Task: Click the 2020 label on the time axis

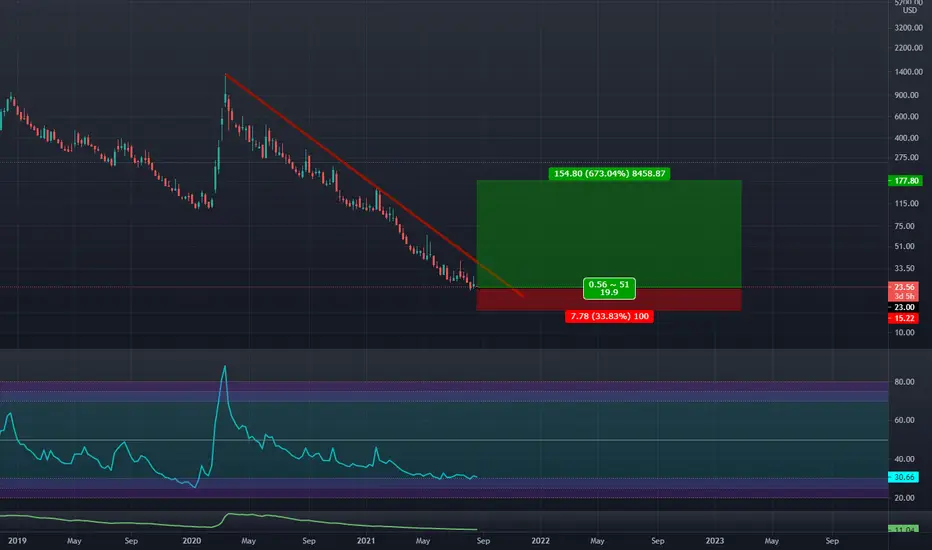Action: [x=191, y=540]
